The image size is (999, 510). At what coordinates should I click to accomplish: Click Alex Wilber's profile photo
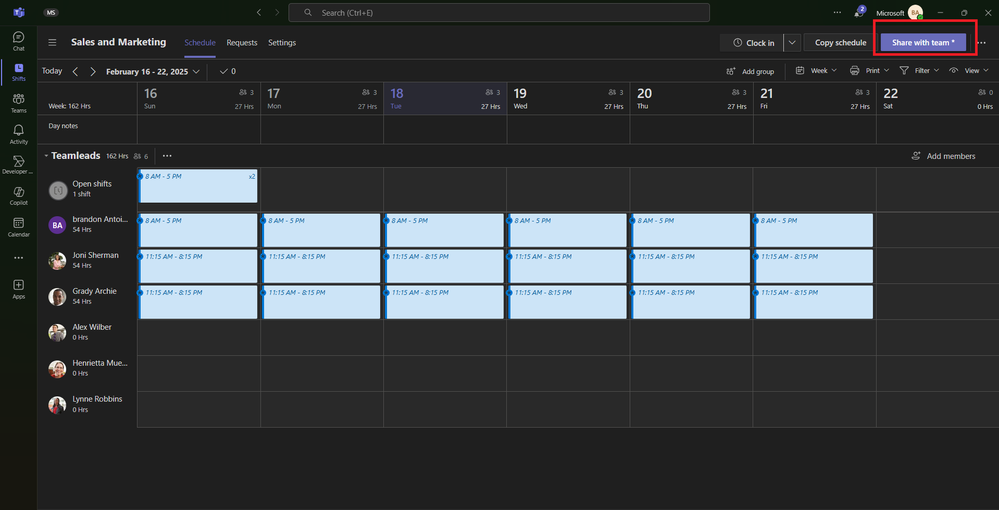point(57,332)
